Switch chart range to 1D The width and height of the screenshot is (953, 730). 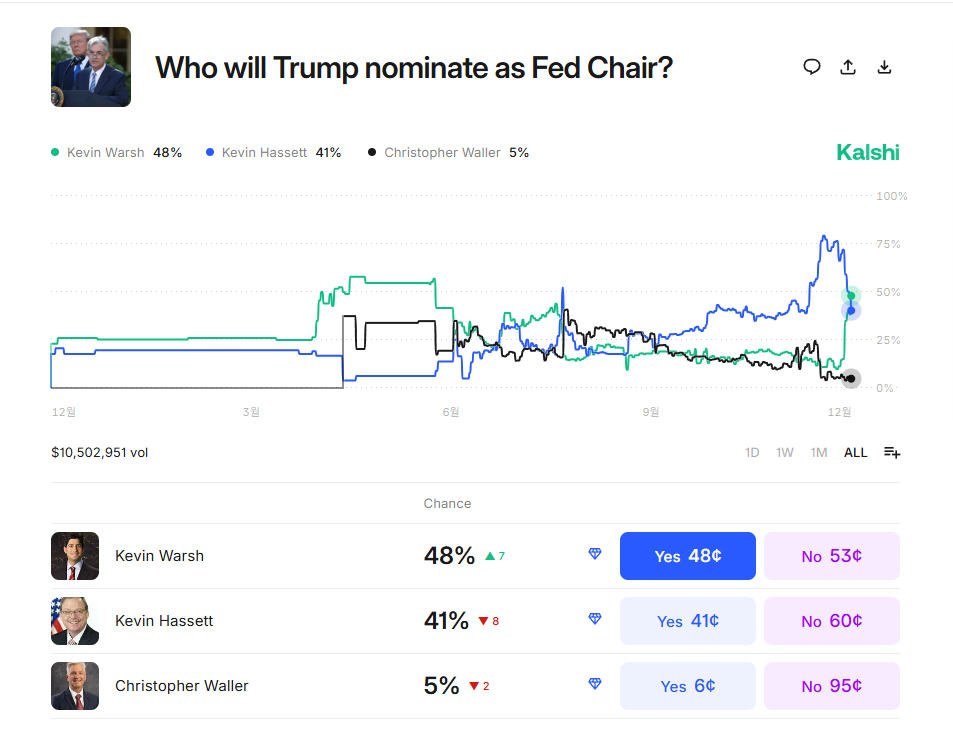coord(752,453)
